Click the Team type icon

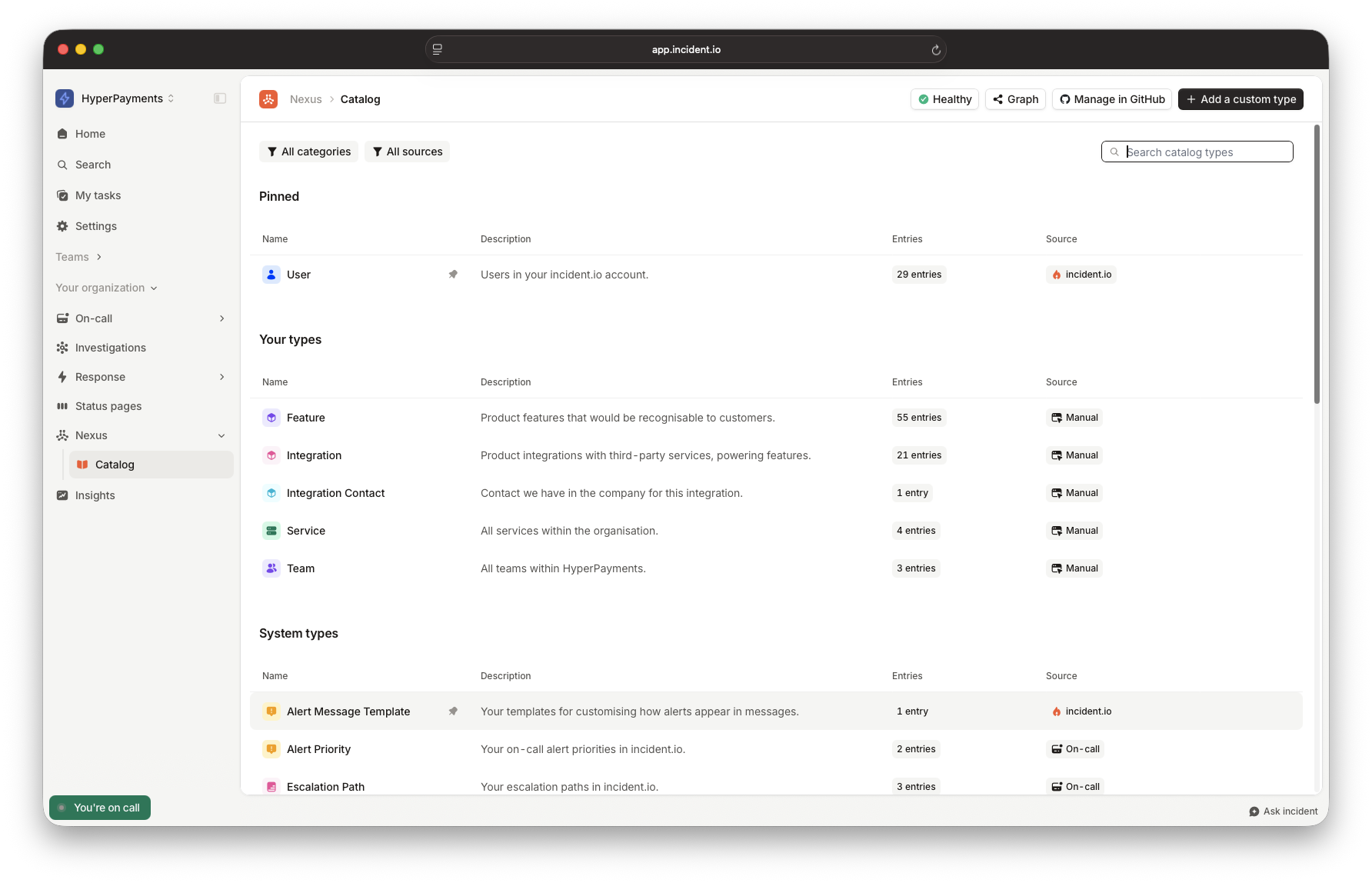[x=271, y=568]
